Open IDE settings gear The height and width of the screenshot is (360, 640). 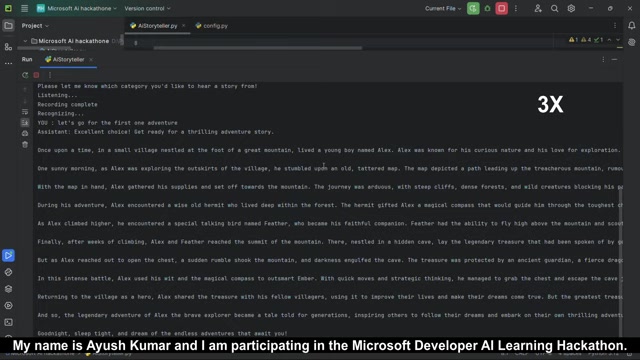click(571, 8)
